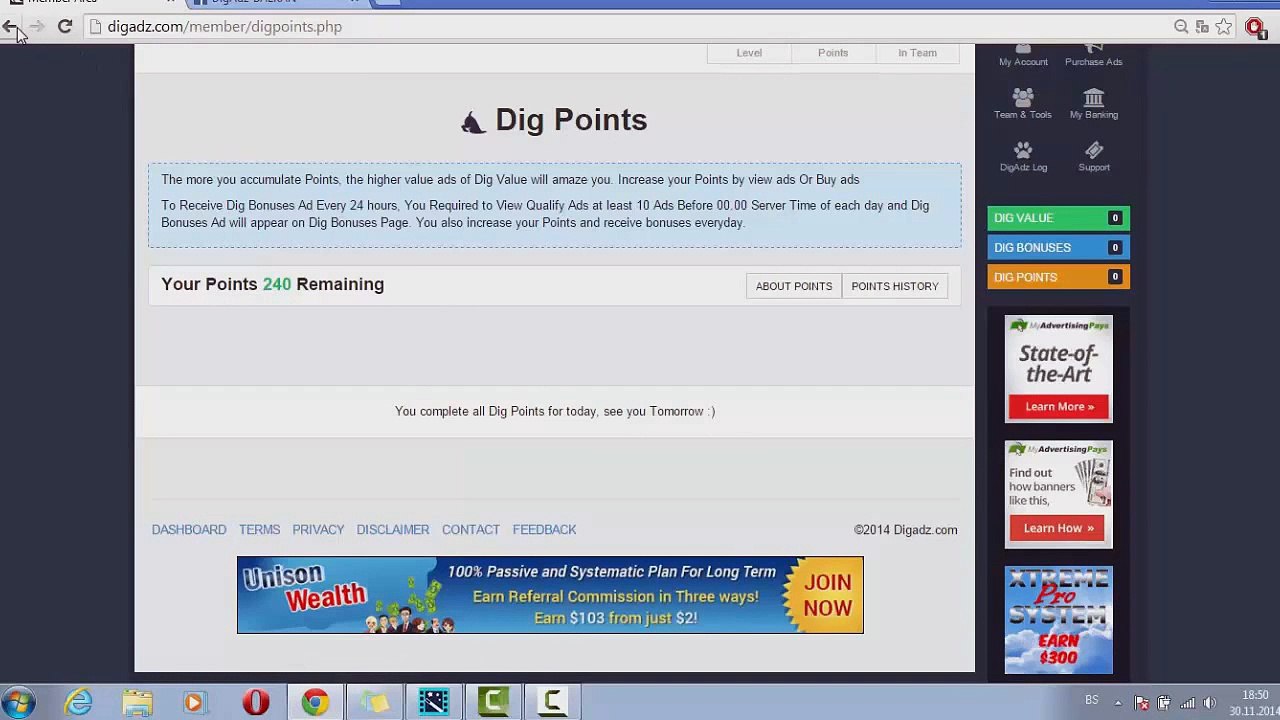Bookmark this page with the star icon
1280x720 pixels.
[x=1224, y=27]
